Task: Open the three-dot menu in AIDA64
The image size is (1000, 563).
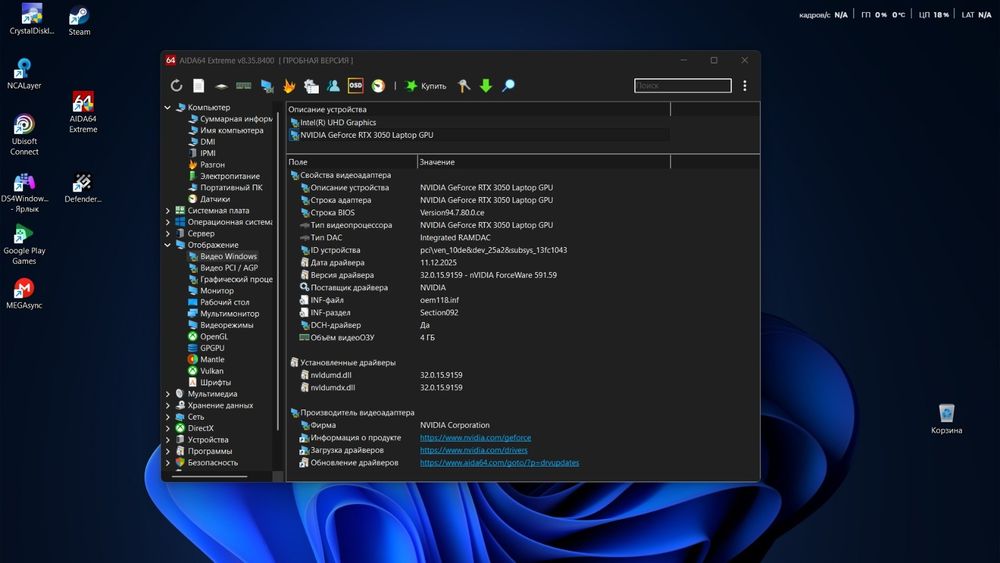Action: tap(744, 85)
